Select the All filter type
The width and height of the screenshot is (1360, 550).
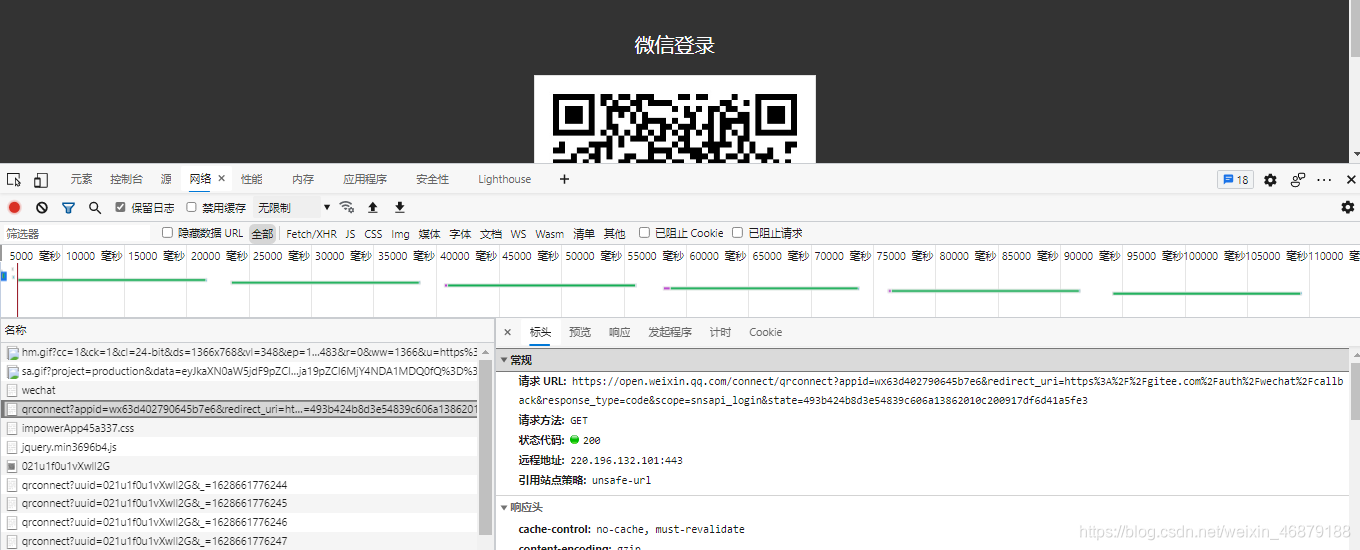point(262,234)
